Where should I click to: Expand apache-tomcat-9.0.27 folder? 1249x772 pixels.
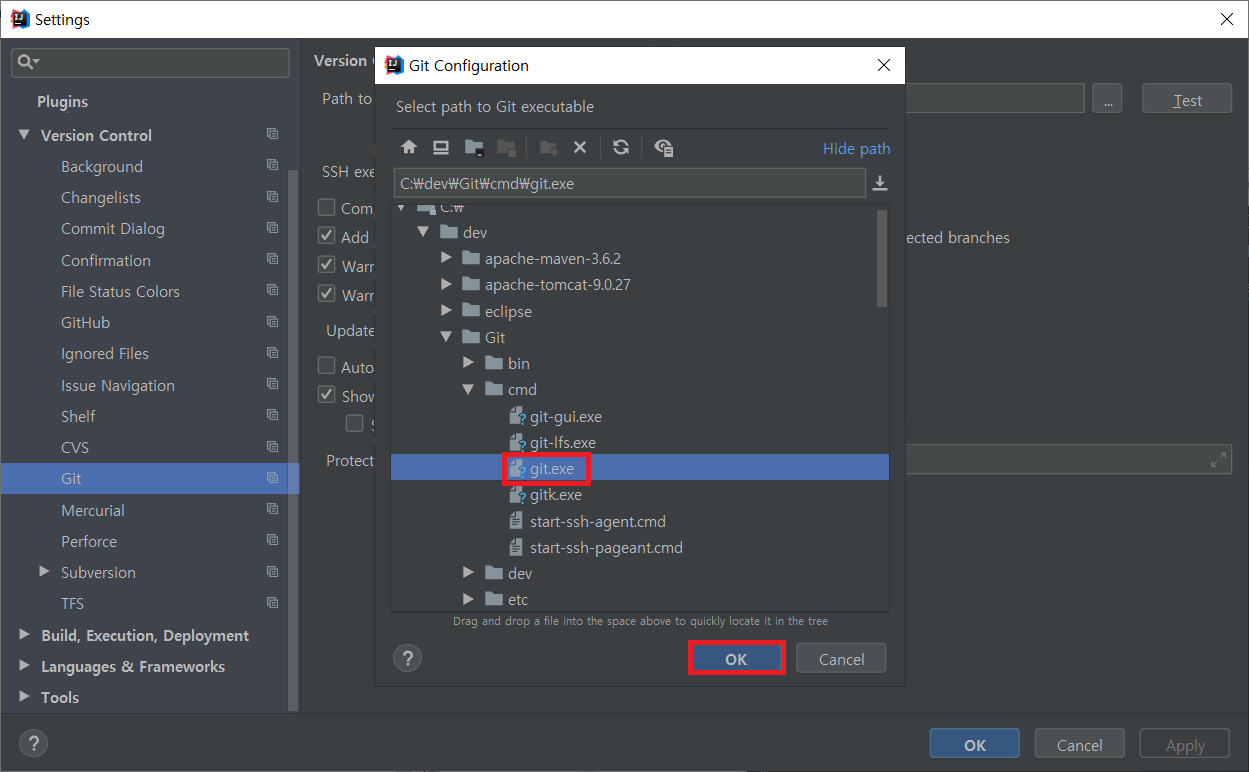click(x=446, y=284)
